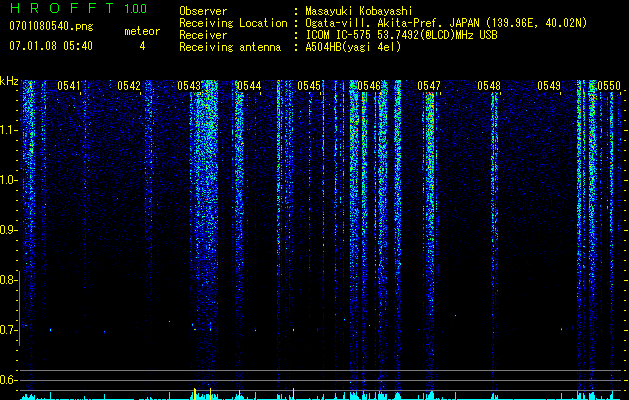Screen dimensions: 629x400
Task: Click the 0549 time marker
Action: click(x=549, y=85)
